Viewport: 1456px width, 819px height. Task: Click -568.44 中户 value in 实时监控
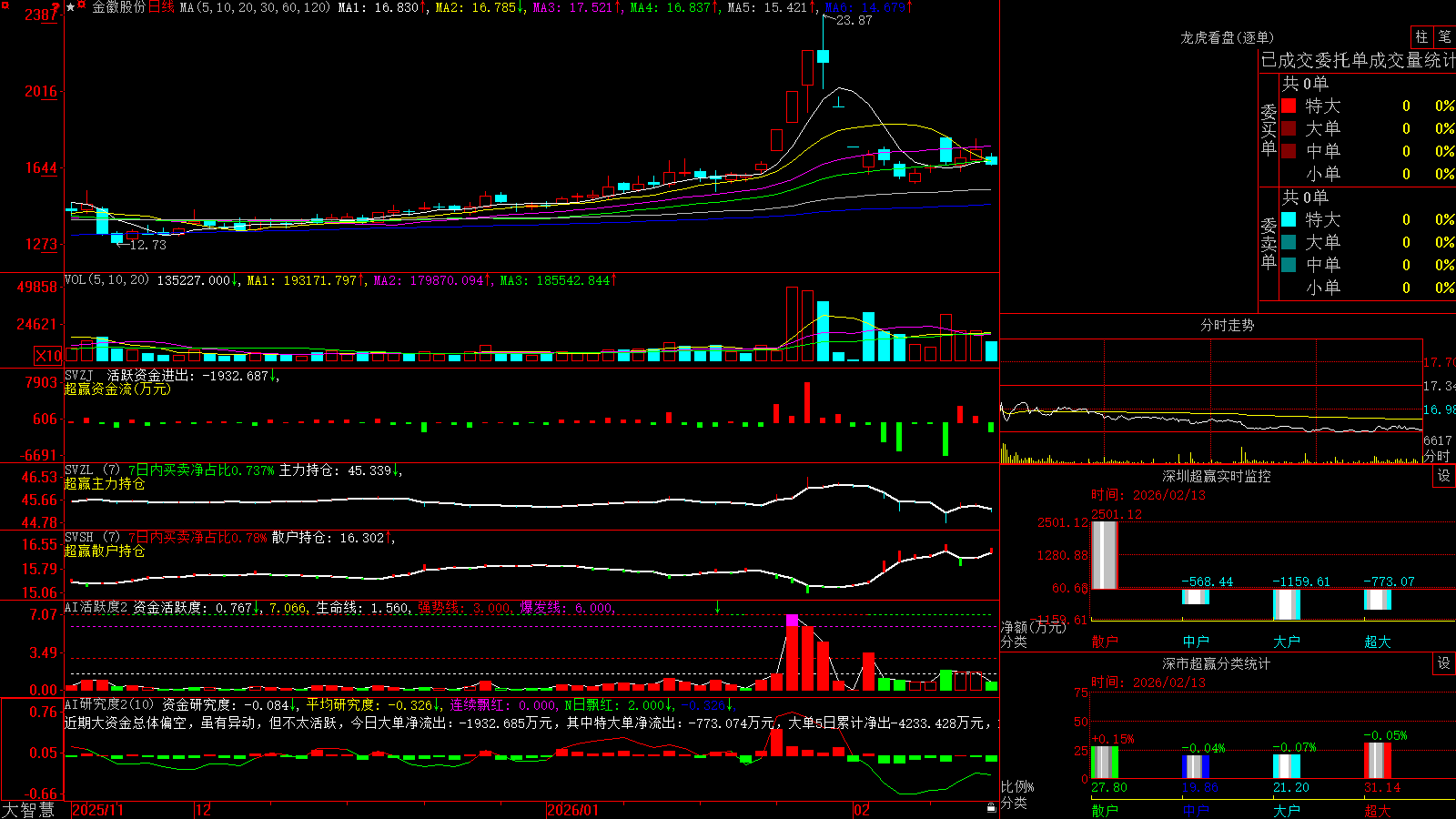[1208, 581]
